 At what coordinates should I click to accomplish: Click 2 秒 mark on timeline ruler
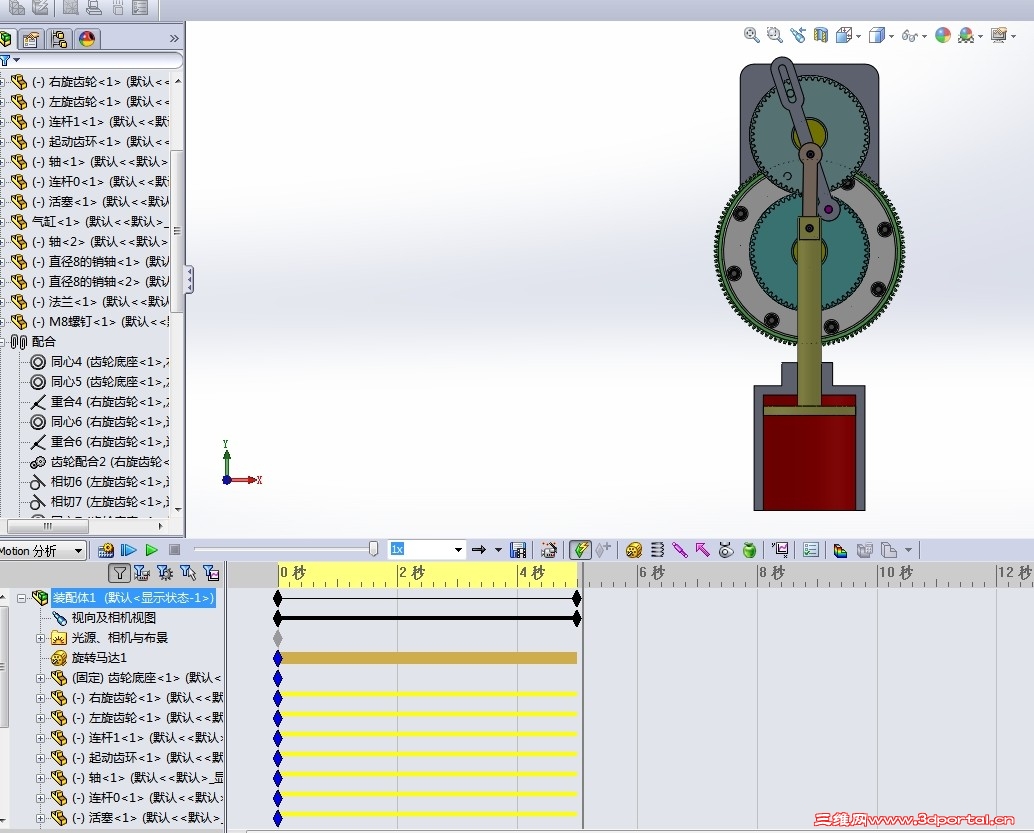click(x=411, y=572)
